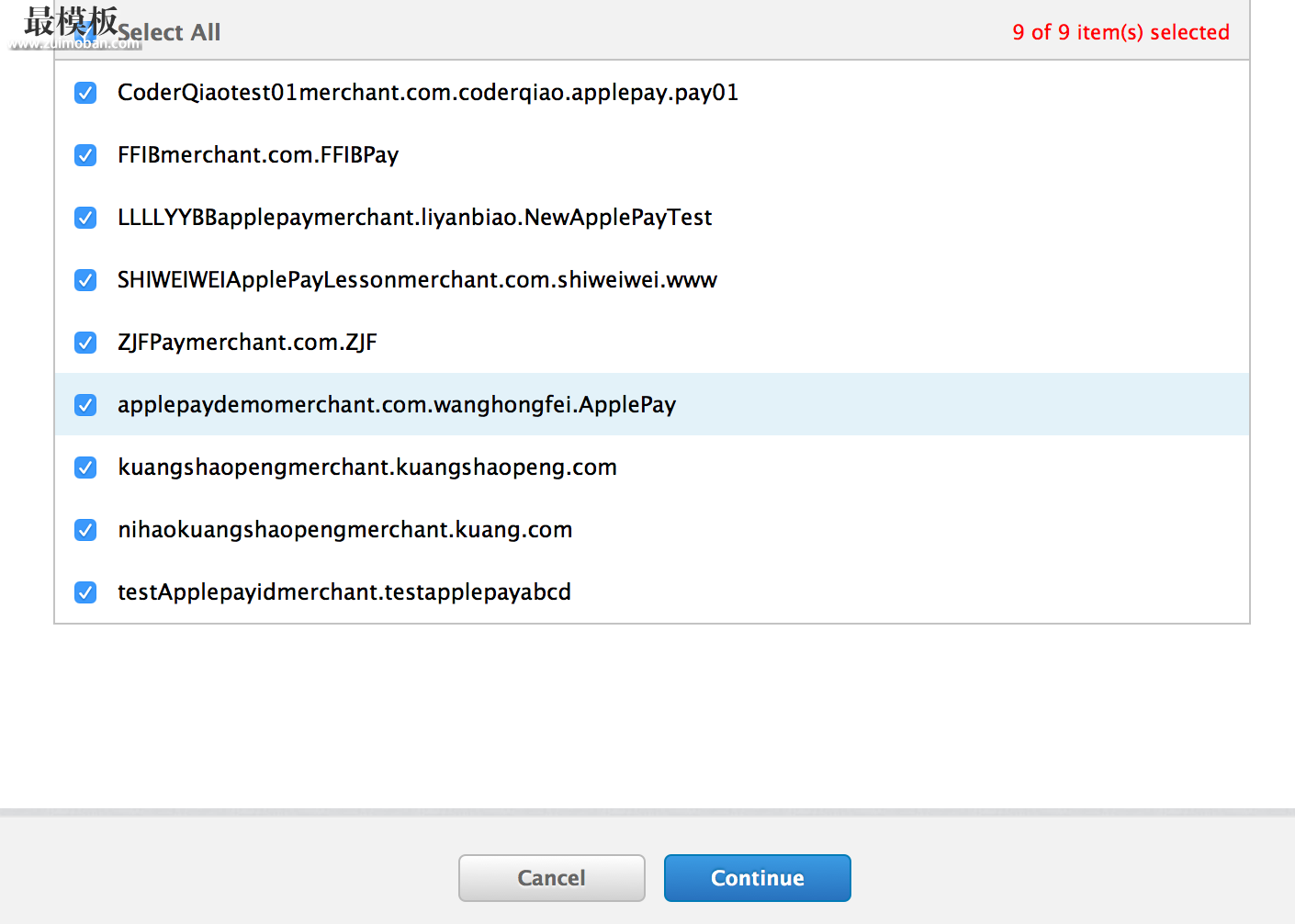Screen dimensions: 1295x924
Task: Select the nihaokuangshaopengmerchant.kuang.com row text
Action: coord(345,530)
